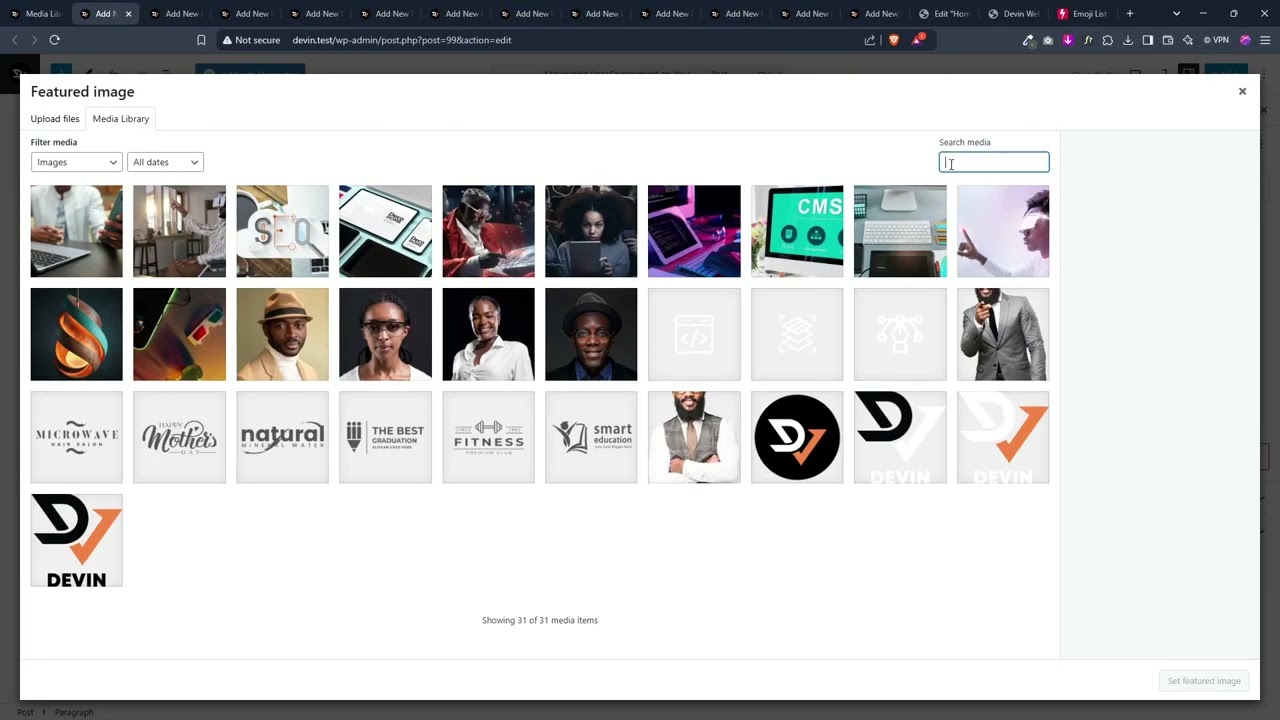
Task: Select the round black DV logo thumbnail
Action: coord(797,437)
